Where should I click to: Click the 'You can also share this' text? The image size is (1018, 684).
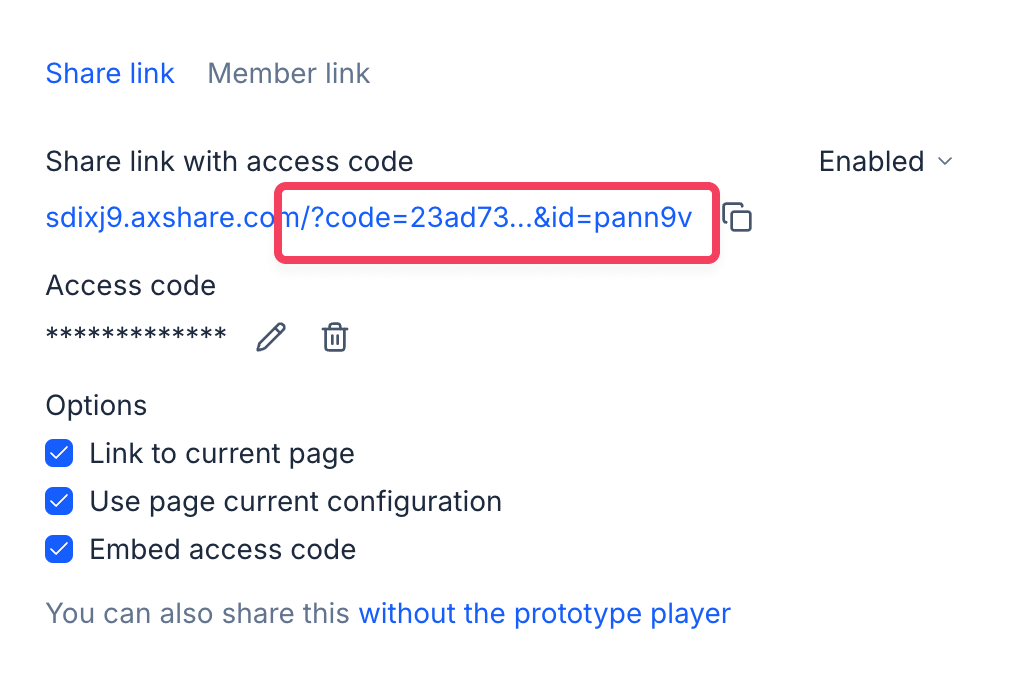[x=198, y=613]
